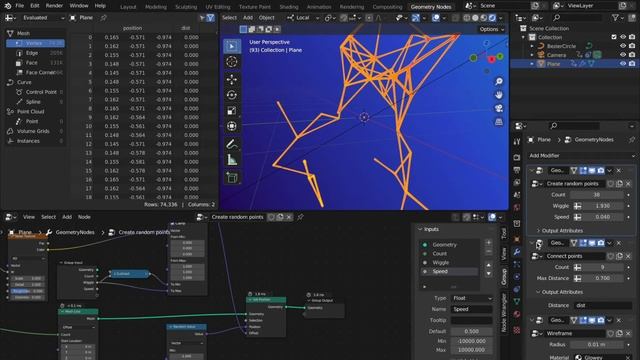The height and width of the screenshot is (360, 640).
Task: Select the 3D Cursor tool
Action: click(232, 62)
